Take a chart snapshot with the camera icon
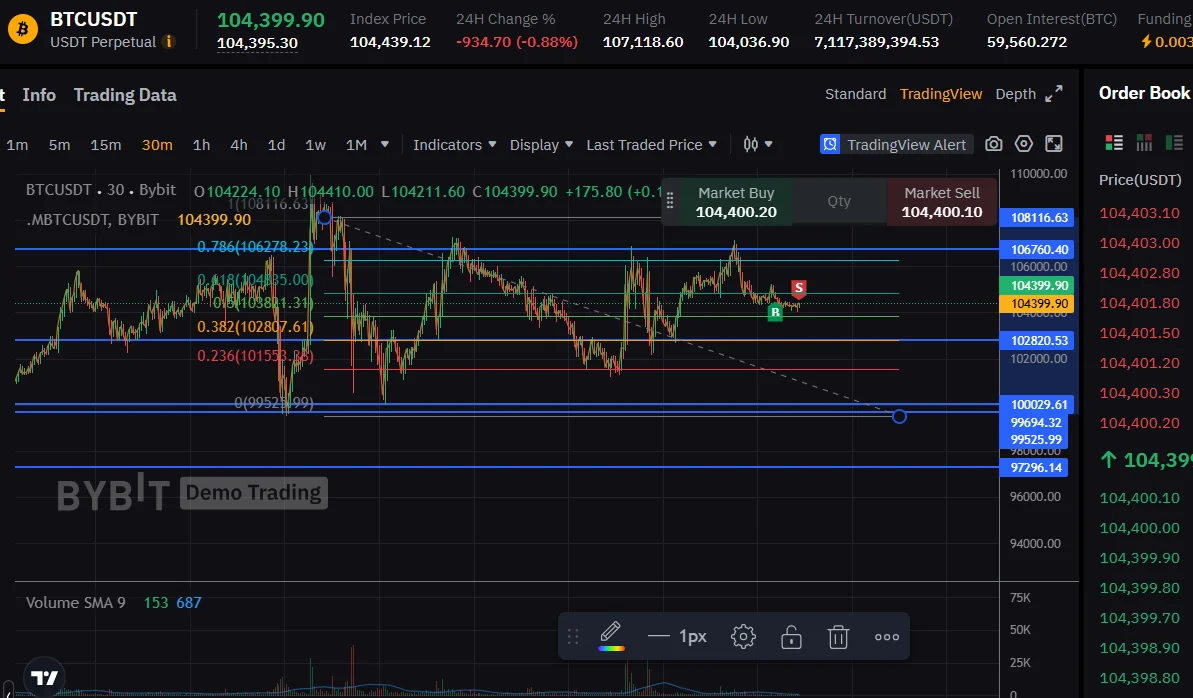Viewport: 1193px width, 698px height. pos(994,144)
